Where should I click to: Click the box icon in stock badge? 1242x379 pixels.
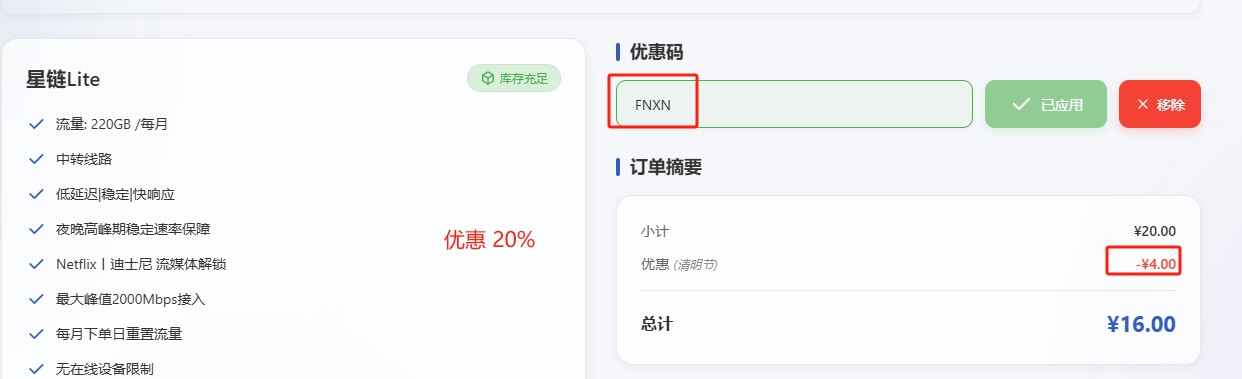tap(487, 78)
